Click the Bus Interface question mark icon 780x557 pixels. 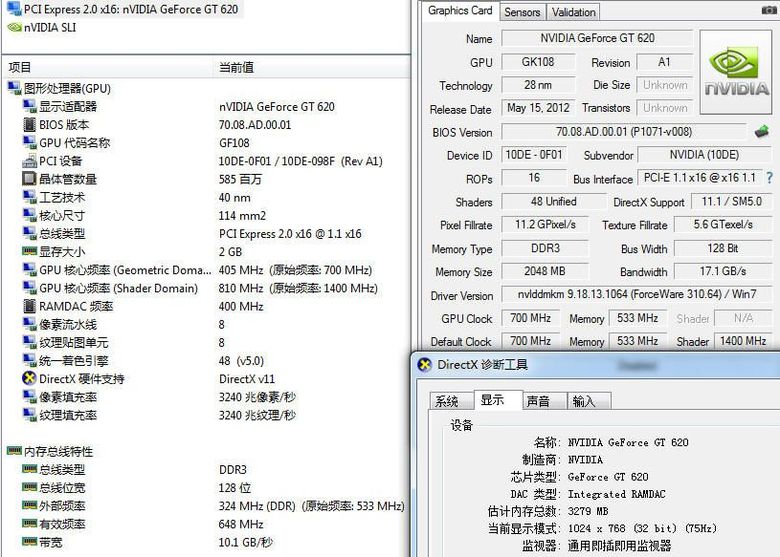coord(769,178)
